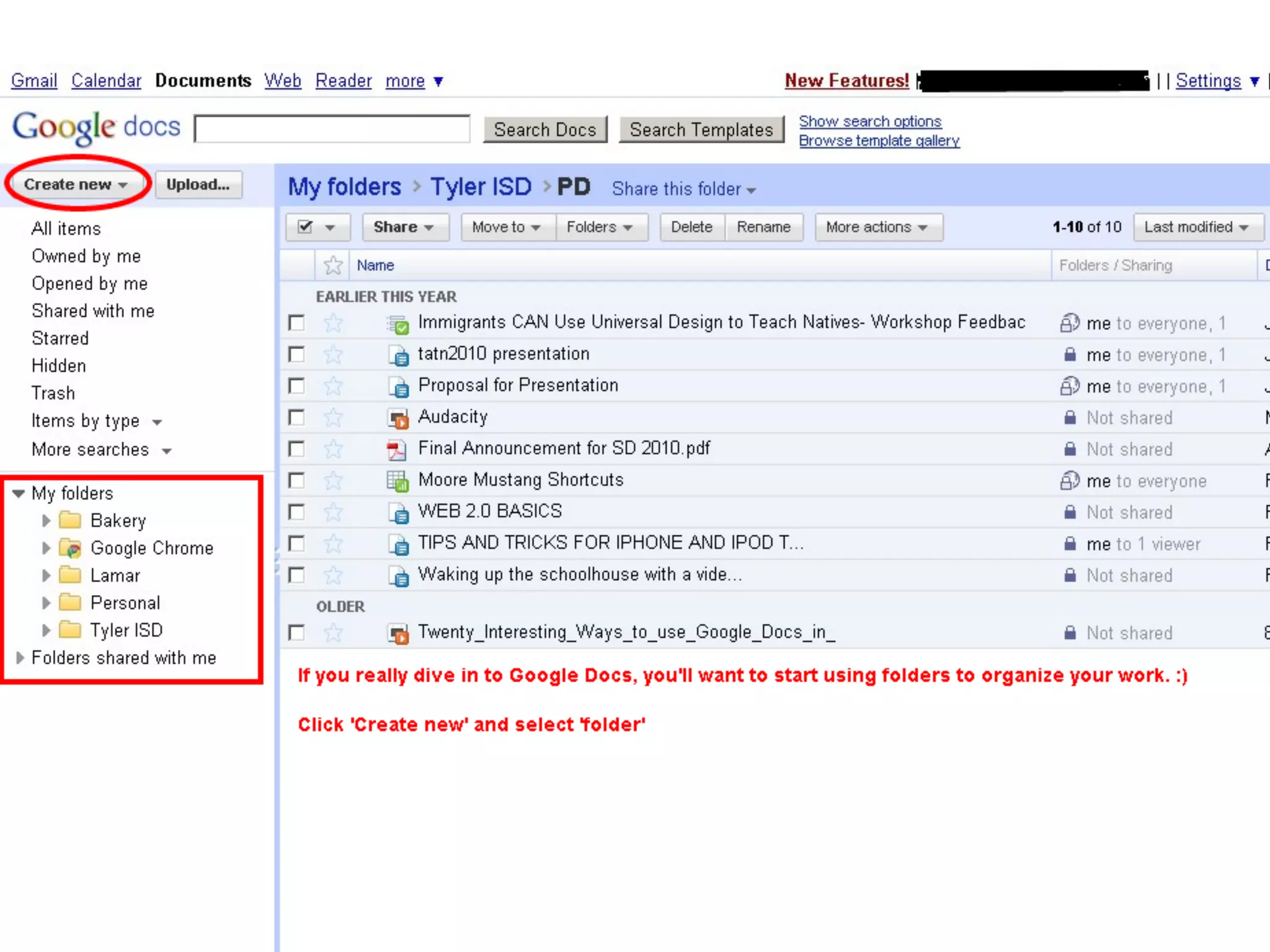This screenshot has height=952, width=1270.
Task: Click the PDF icon for Final Announcement
Action: tap(396, 449)
